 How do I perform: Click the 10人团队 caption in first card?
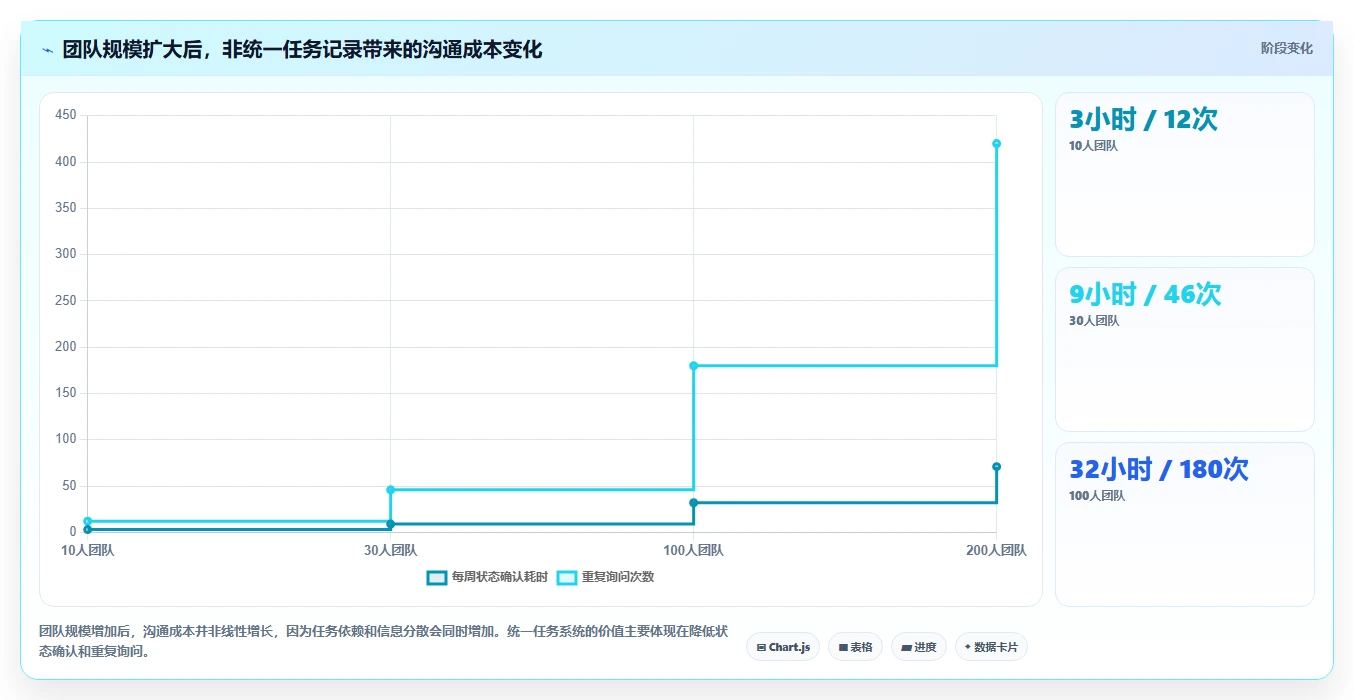[1093, 146]
